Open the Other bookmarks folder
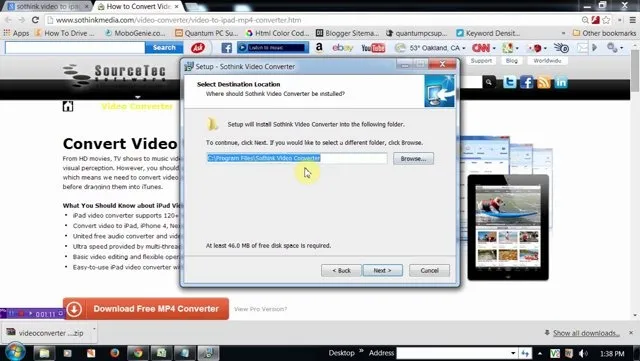This screenshot has width=640, height=361. coord(604,33)
